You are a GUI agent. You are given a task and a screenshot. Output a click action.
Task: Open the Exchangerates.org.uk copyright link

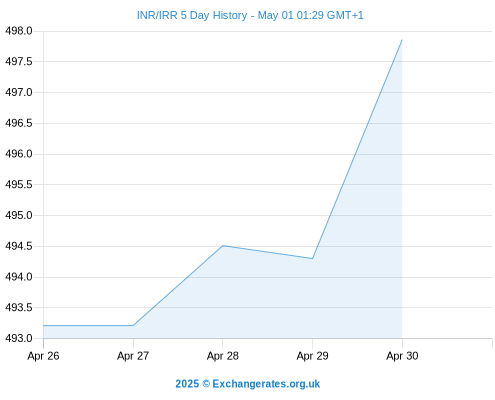pyautogui.click(x=248, y=384)
